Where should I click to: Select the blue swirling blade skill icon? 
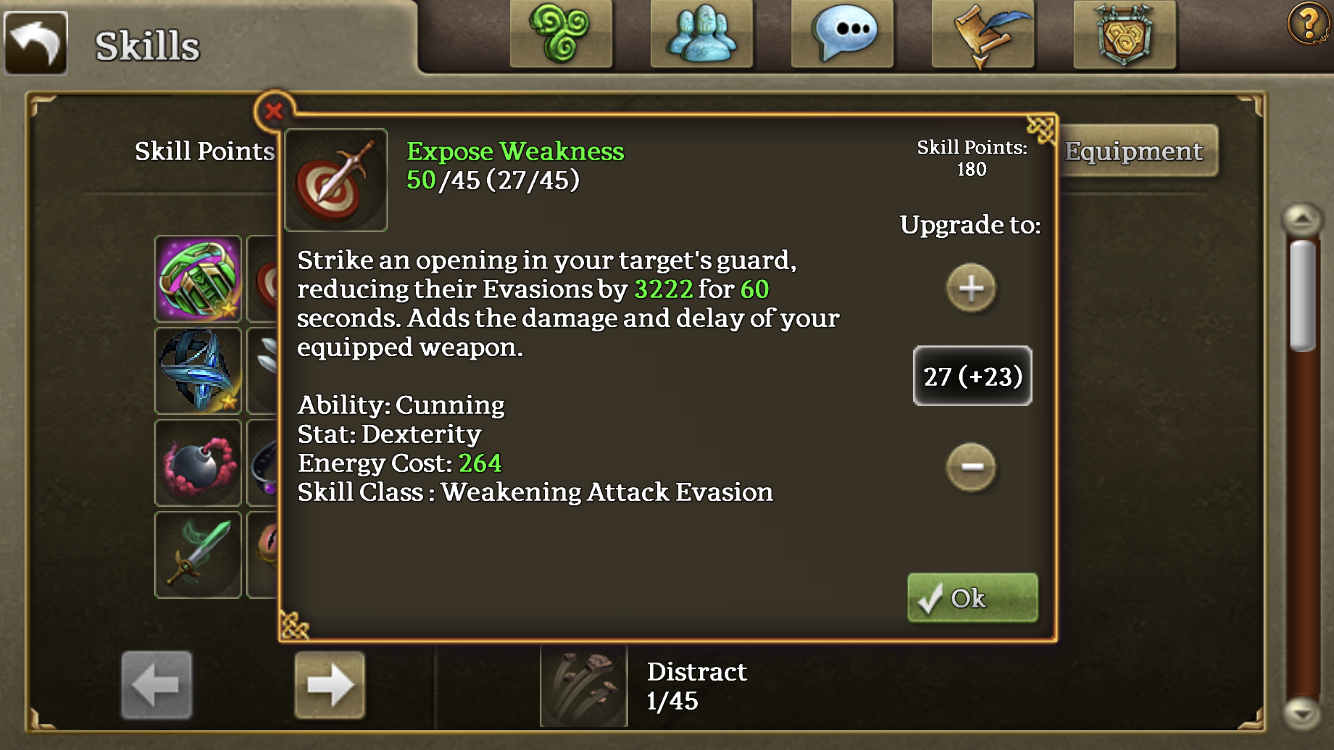coord(198,371)
